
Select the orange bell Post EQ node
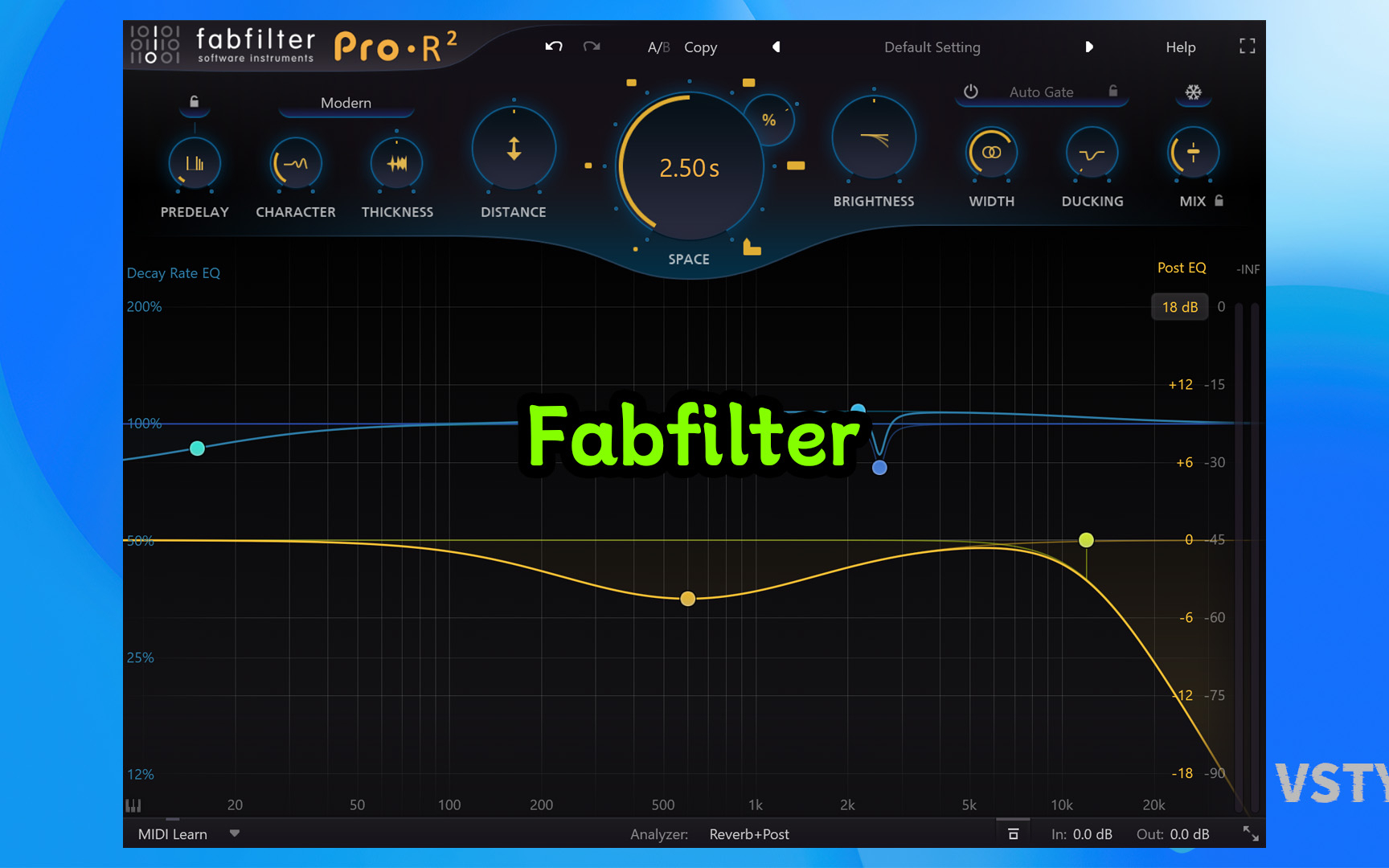click(x=687, y=599)
